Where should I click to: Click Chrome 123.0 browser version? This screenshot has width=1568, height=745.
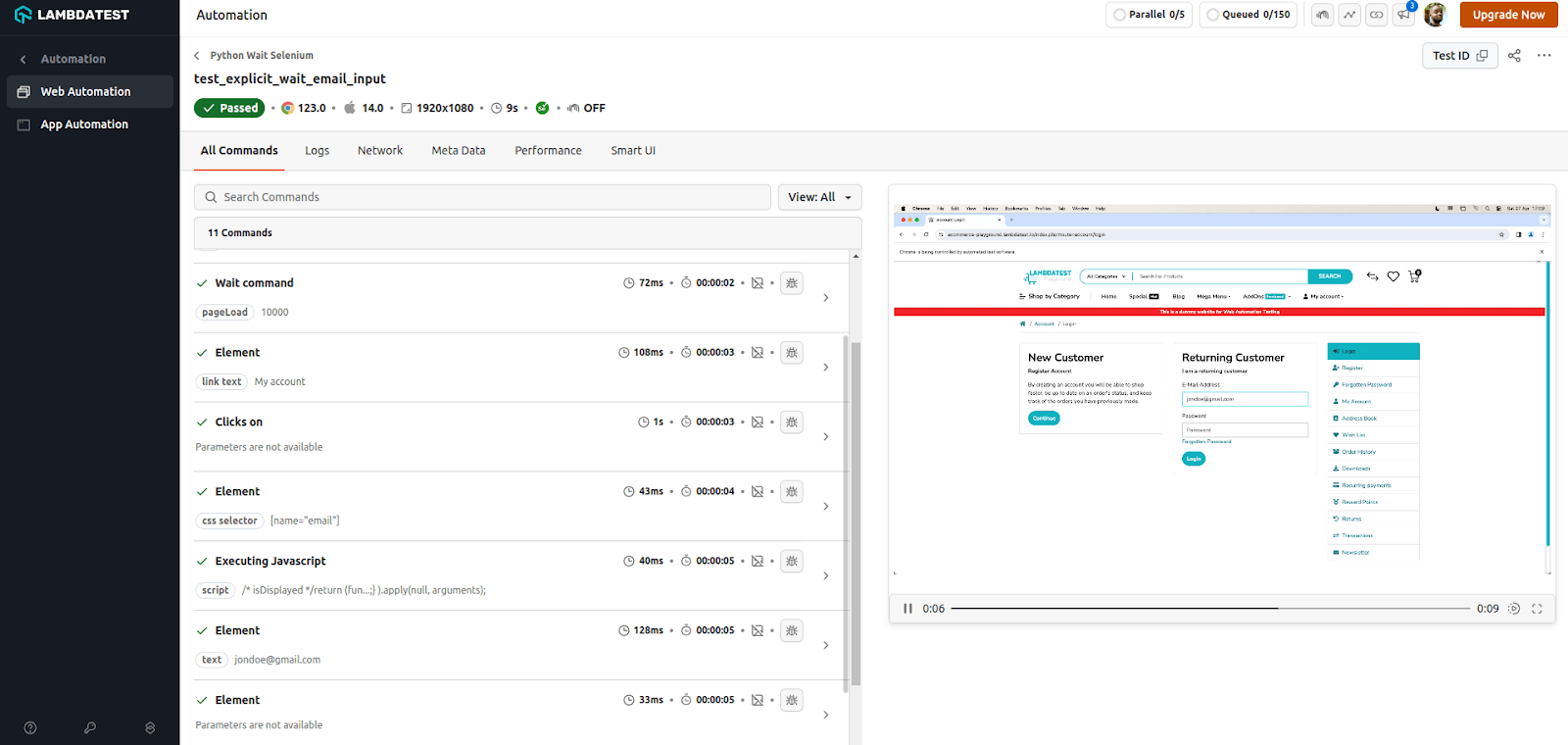point(304,108)
